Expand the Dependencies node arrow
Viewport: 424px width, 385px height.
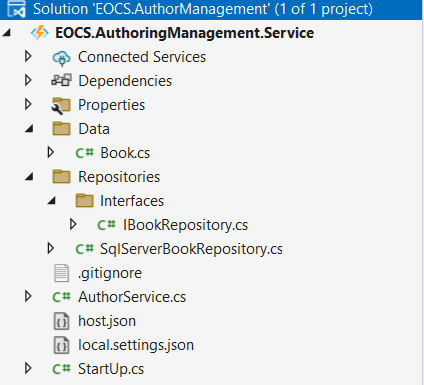[x=28, y=80]
